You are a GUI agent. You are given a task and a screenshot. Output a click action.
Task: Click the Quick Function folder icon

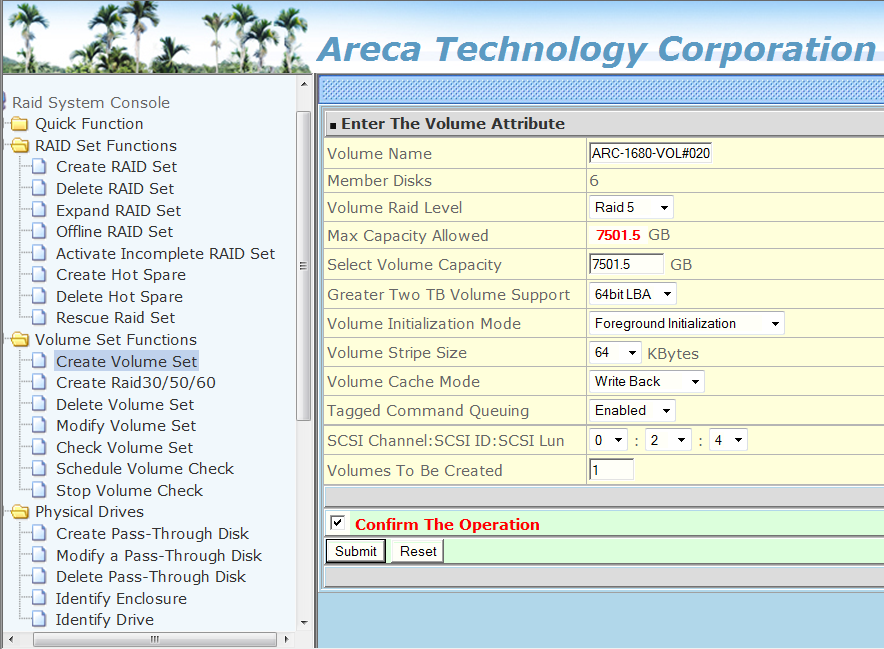coord(19,124)
